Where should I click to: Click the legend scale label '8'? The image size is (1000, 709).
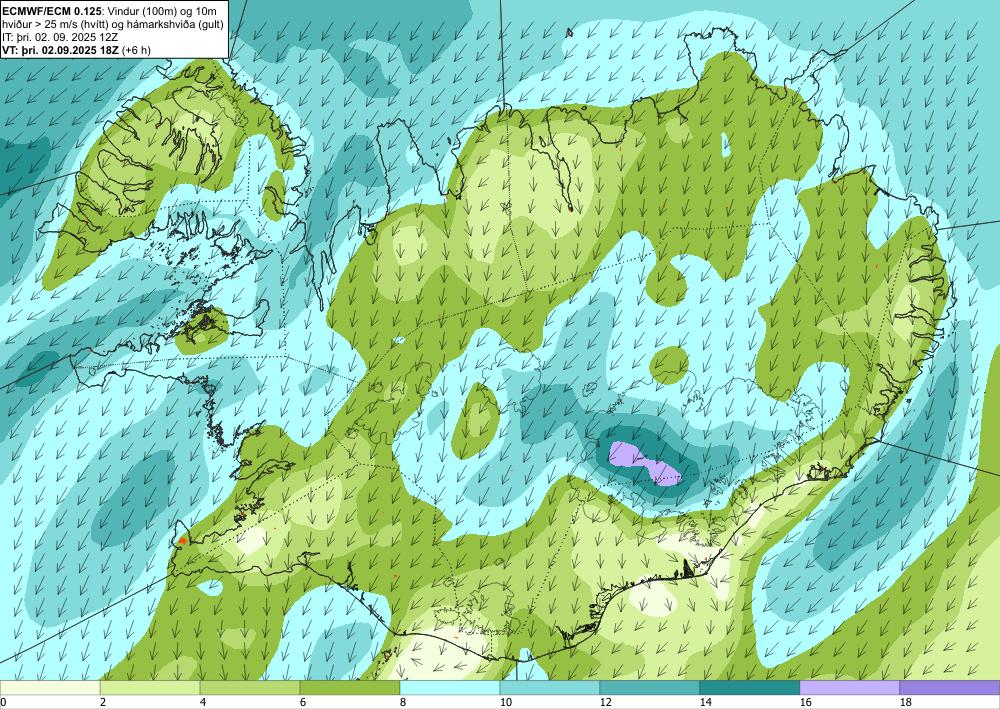[x=403, y=702]
